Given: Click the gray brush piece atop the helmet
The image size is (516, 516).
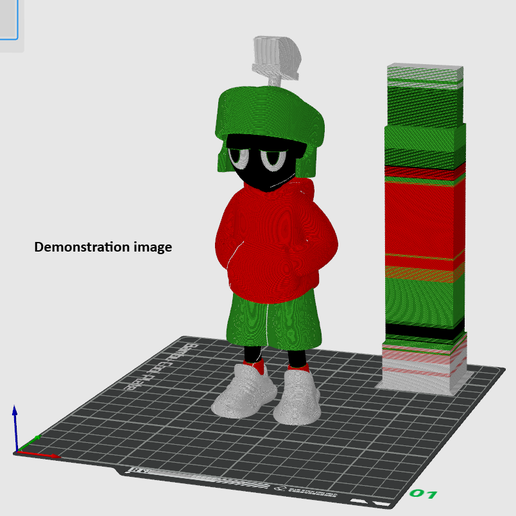Looking at the screenshot, I should [x=276, y=61].
